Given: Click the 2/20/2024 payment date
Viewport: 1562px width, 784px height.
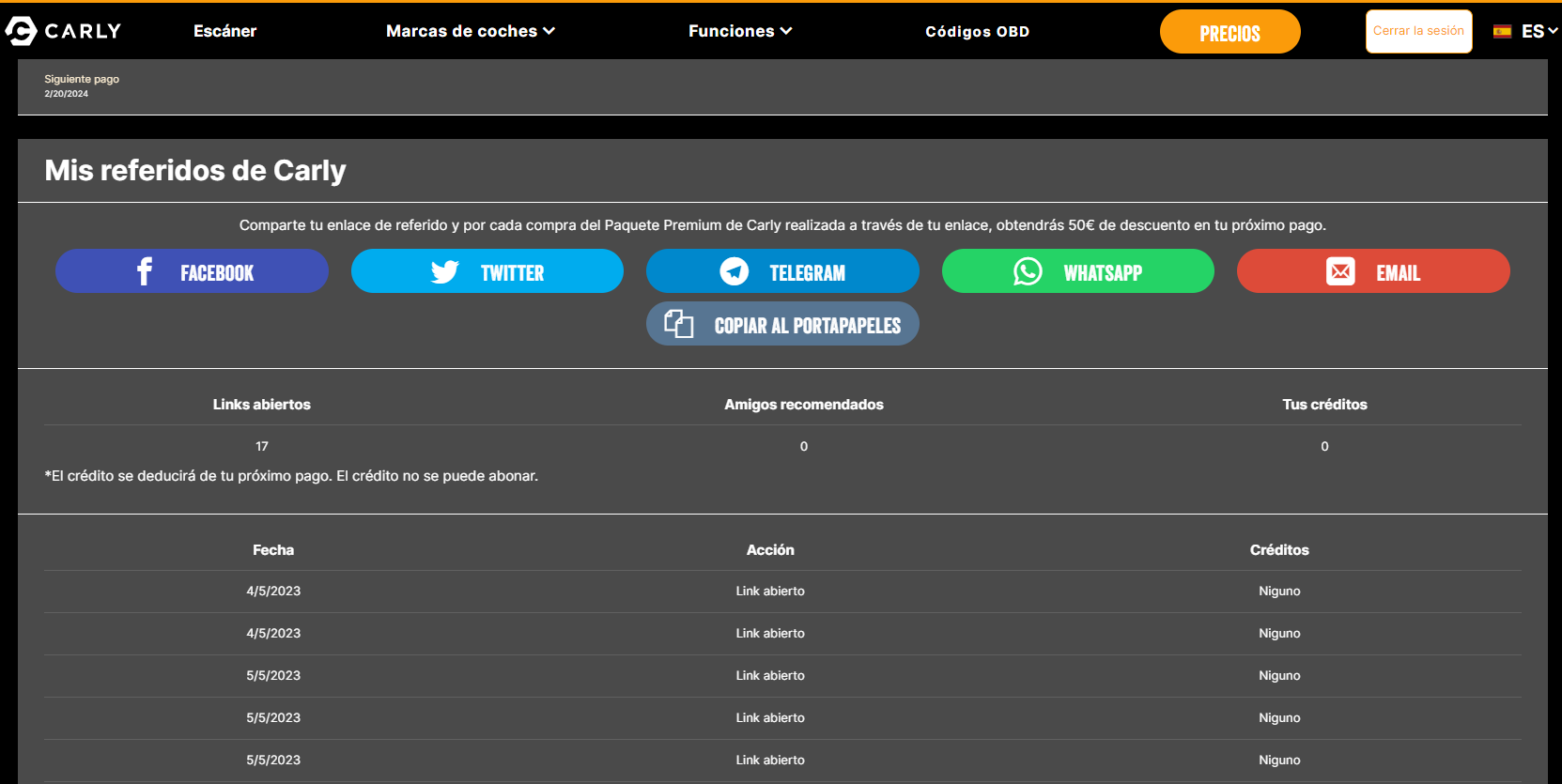Looking at the screenshot, I should (66, 94).
